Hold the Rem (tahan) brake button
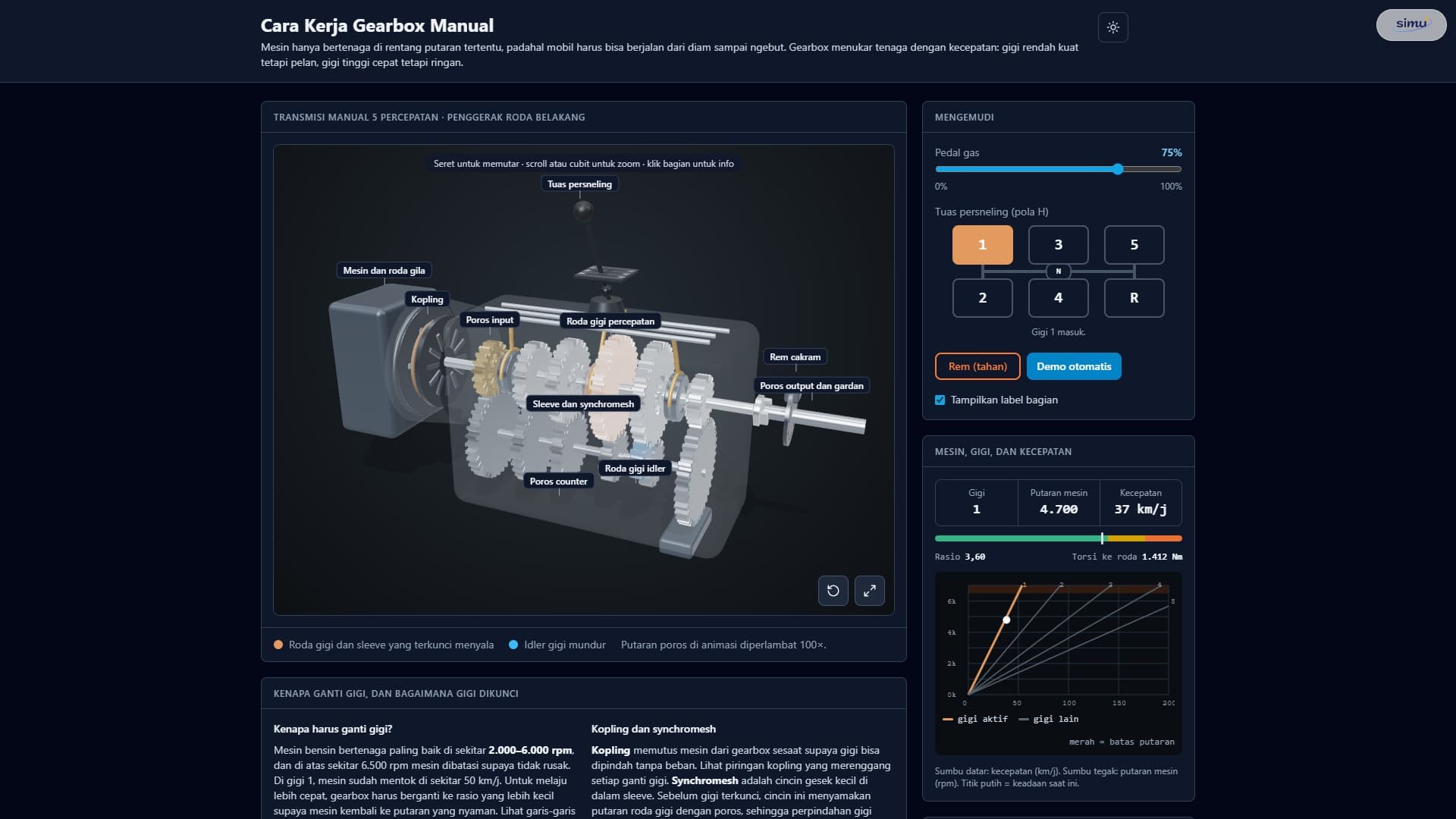The image size is (1456, 819). click(977, 366)
